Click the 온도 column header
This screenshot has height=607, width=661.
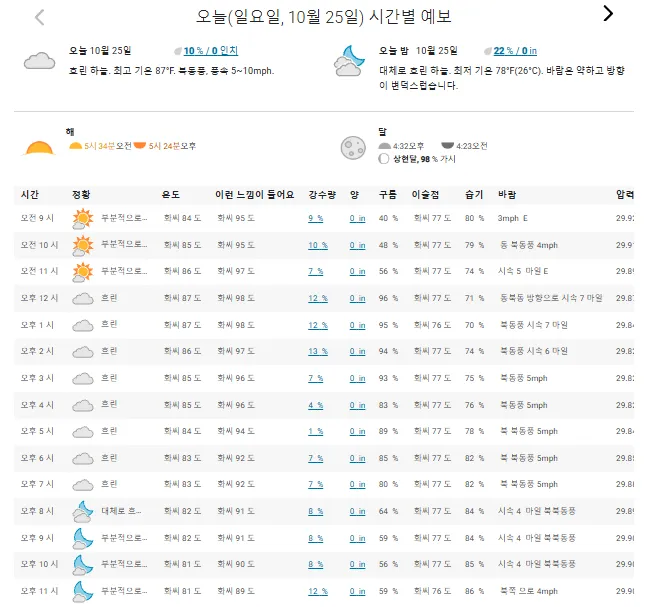click(x=170, y=195)
